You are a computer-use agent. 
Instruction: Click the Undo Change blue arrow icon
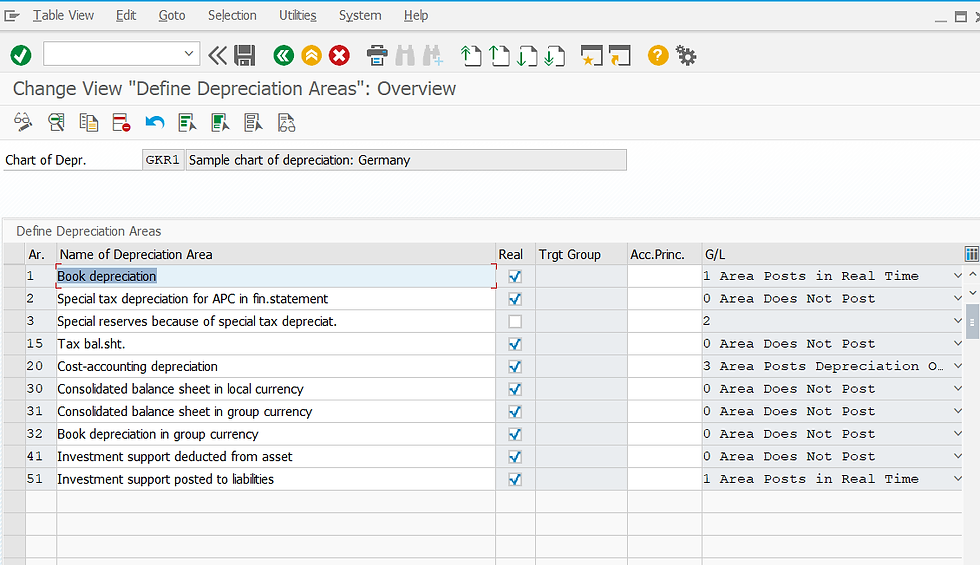pyautogui.click(x=154, y=122)
